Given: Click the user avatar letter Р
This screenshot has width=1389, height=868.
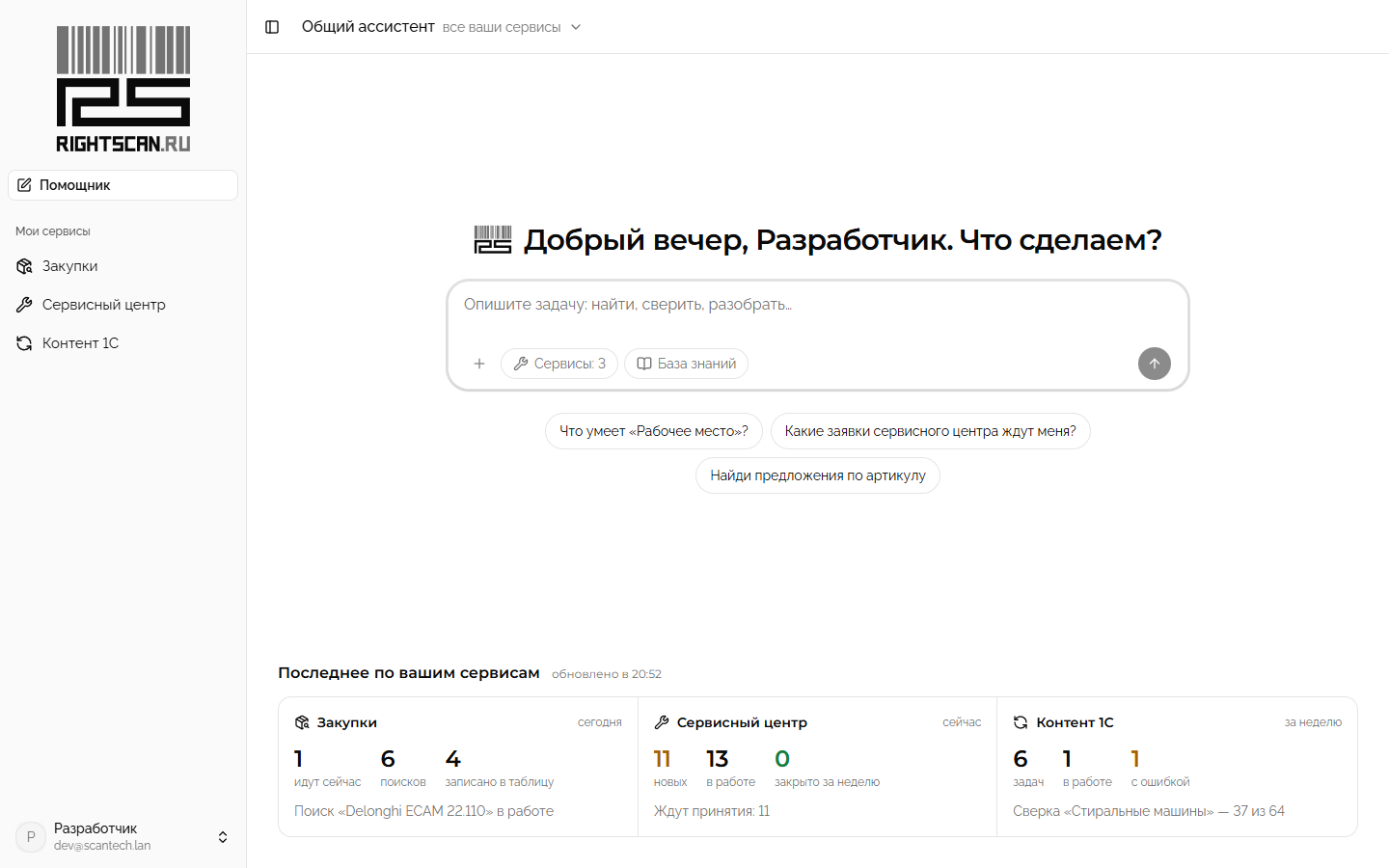Looking at the screenshot, I should pos(31,837).
